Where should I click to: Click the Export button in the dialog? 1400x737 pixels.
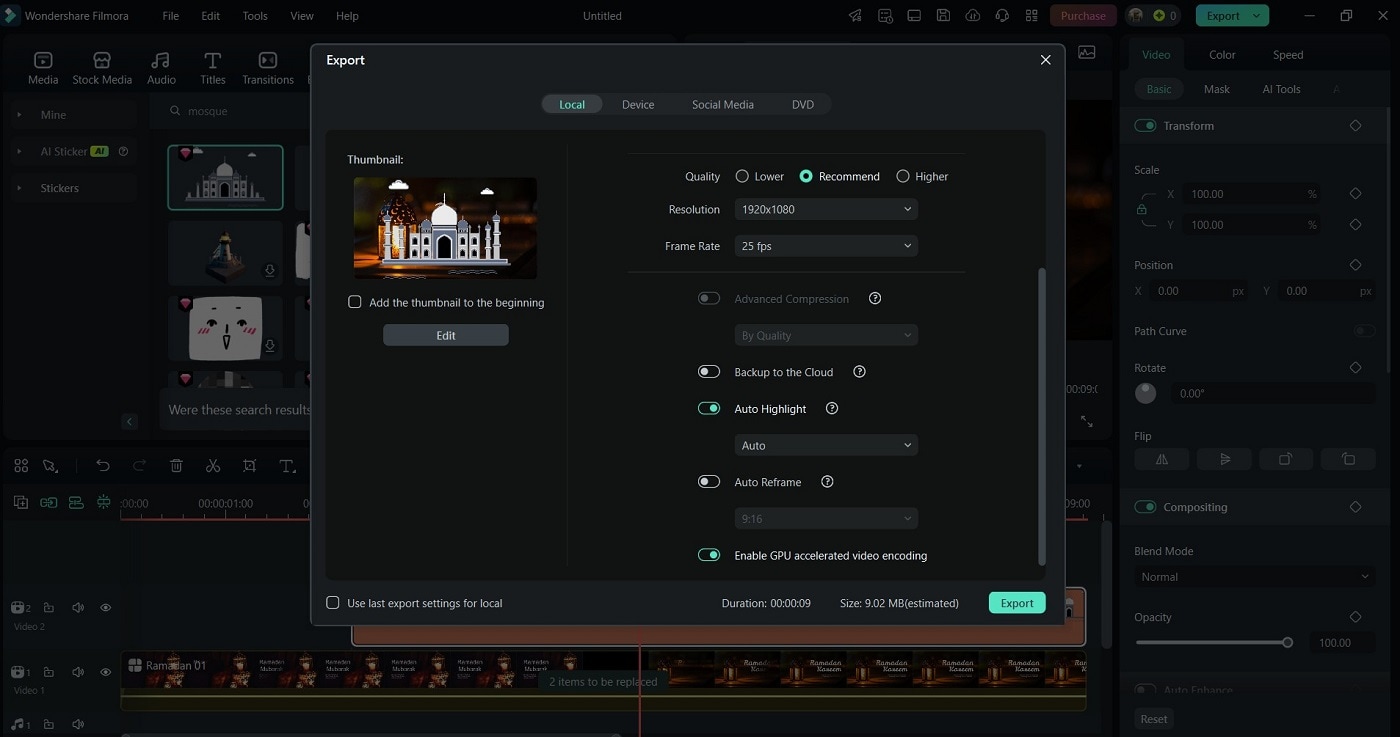(1017, 603)
